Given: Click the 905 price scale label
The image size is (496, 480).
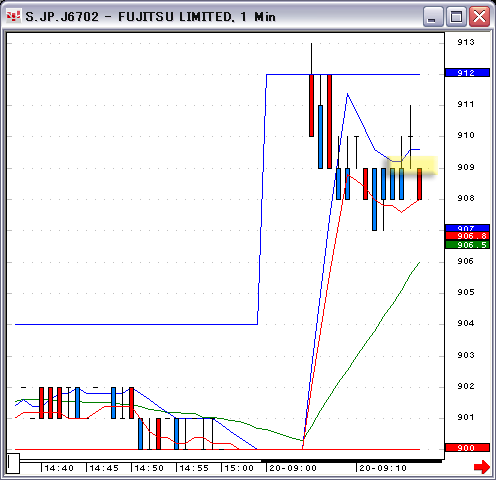Looking at the screenshot, I should (466, 292).
